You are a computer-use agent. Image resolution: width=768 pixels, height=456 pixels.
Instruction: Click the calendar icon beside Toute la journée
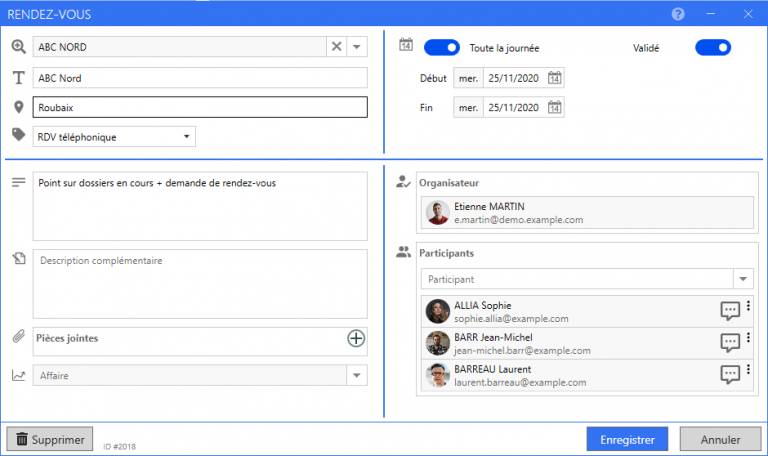tap(406, 45)
